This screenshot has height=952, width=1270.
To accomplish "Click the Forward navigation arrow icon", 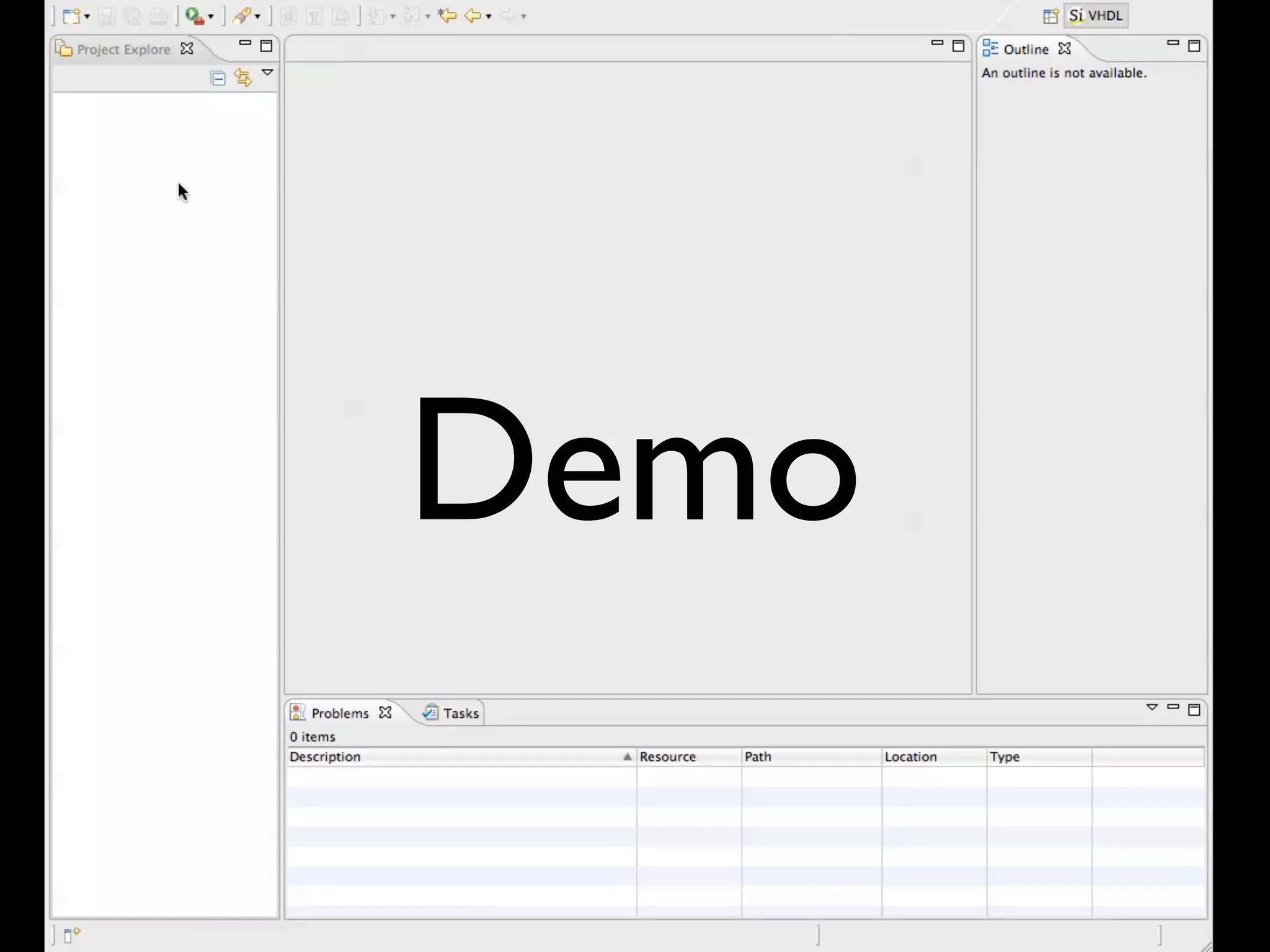I will (508, 15).
